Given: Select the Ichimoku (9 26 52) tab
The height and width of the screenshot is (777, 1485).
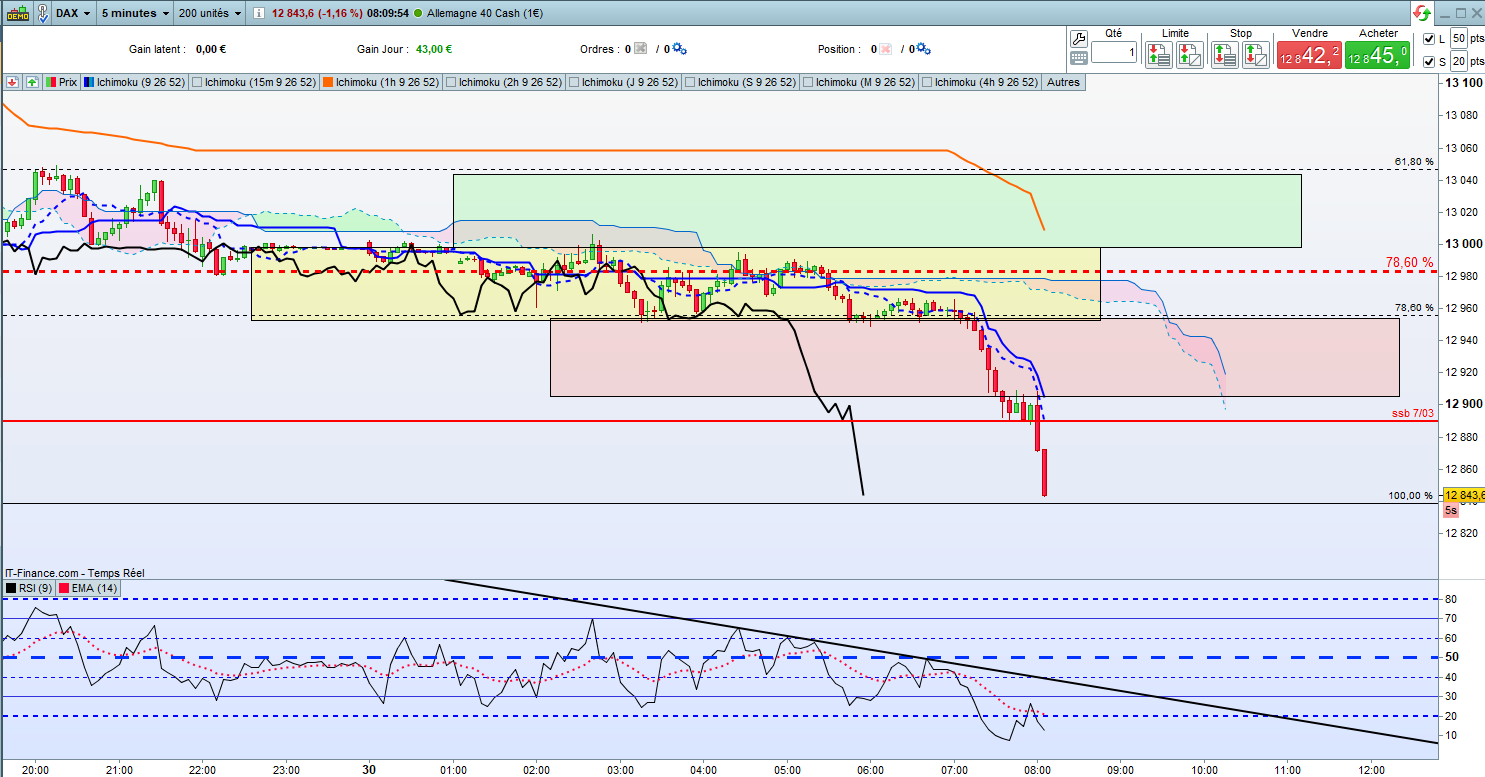Looking at the screenshot, I should tap(135, 83).
